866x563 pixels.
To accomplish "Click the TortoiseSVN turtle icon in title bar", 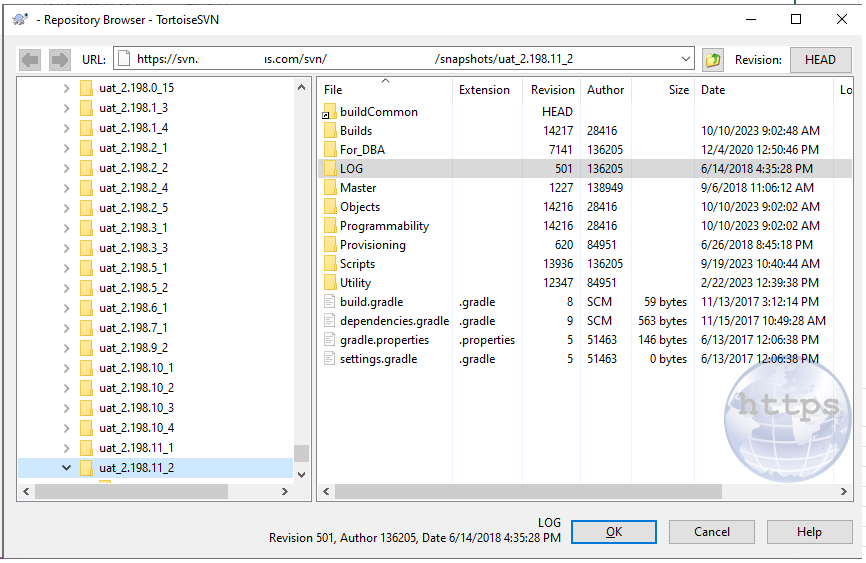I will tap(20, 19).
